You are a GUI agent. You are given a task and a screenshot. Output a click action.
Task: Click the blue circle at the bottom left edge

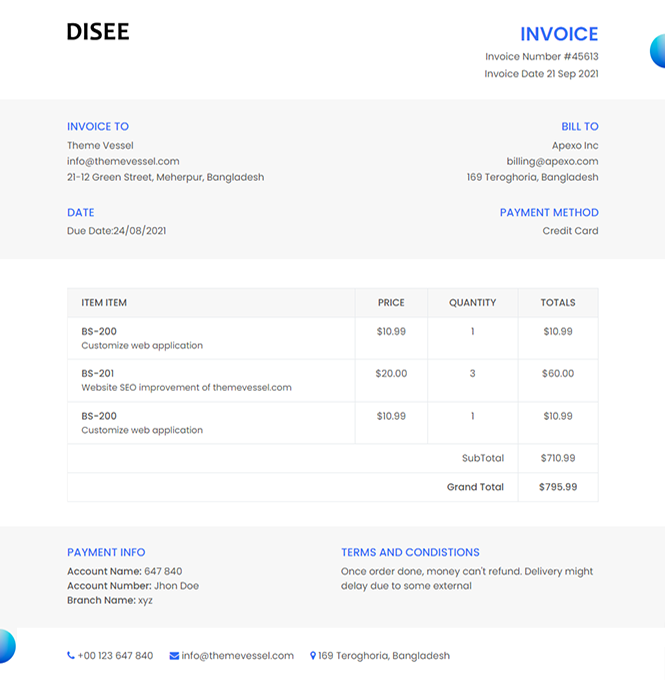point(5,646)
